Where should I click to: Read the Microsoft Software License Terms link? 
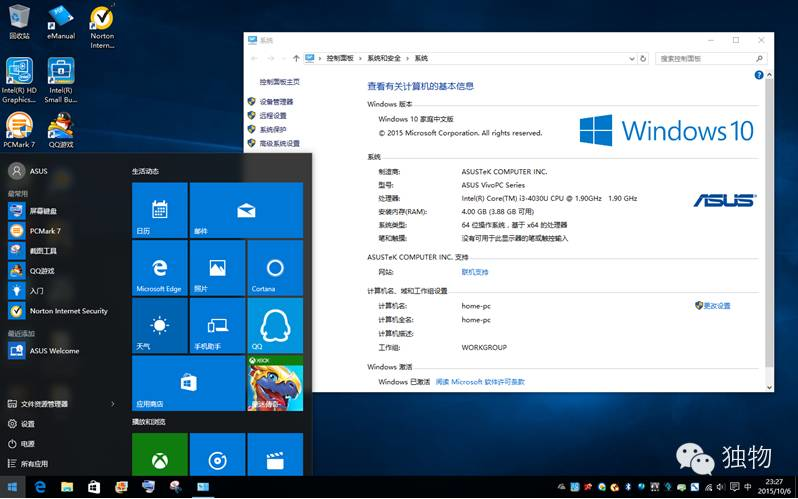[x=480, y=382]
